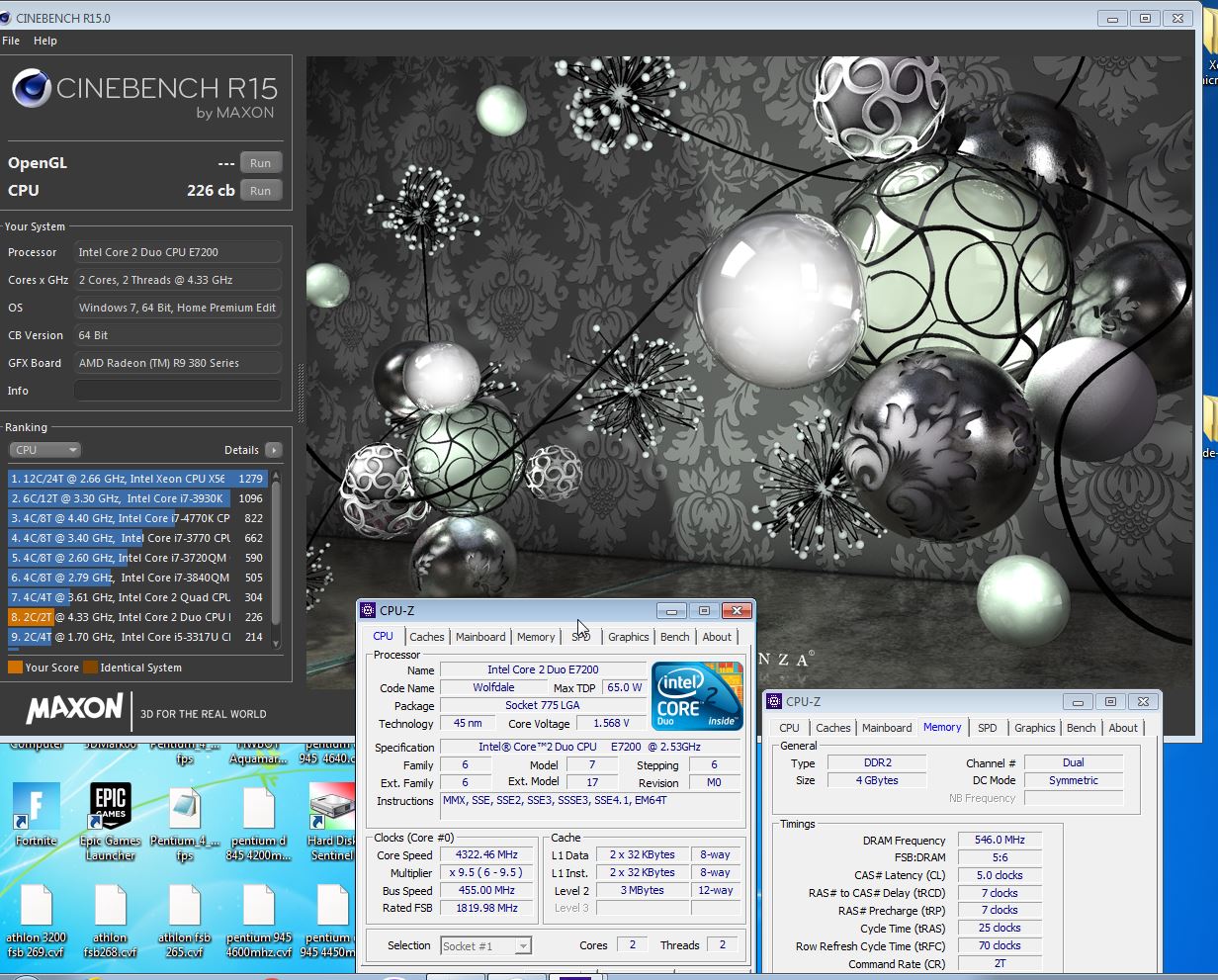Select ranking row 2 Intel Core i7-3930K
Image resolution: width=1218 pixels, height=980 pixels.
(x=137, y=498)
